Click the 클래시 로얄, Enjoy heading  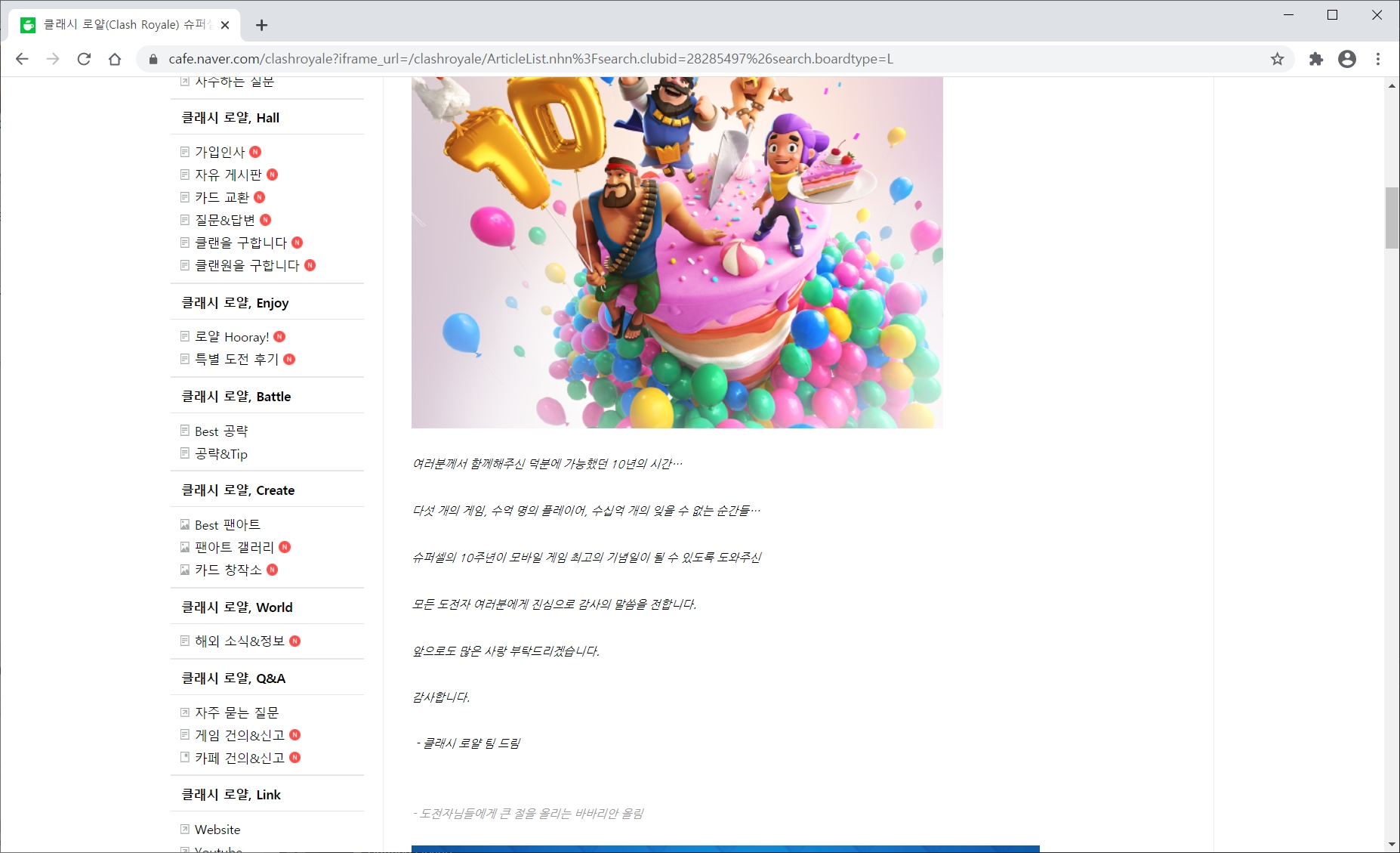pyautogui.click(x=235, y=303)
